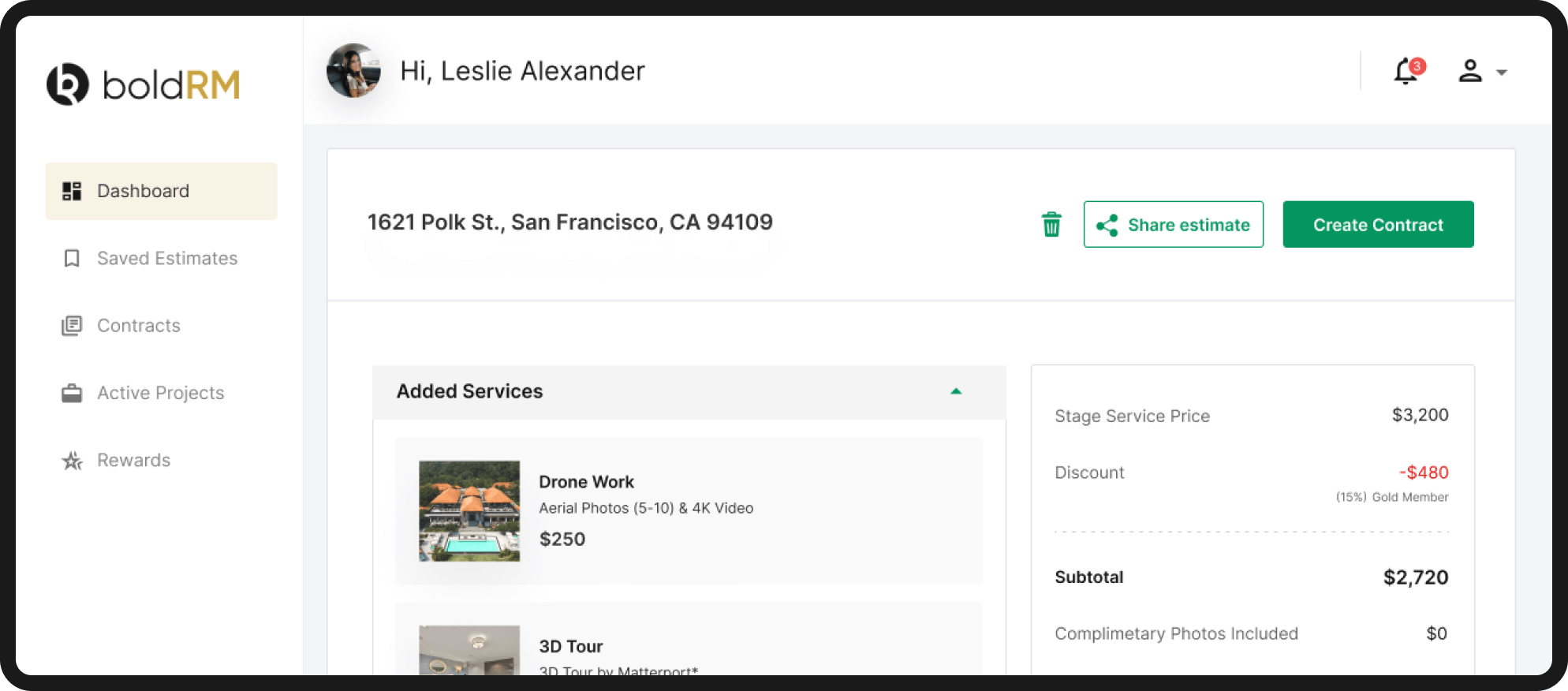The width and height of the screenshot is (1568, 691).
Task: Click the Dashboard grid icon
Action: 72,191
